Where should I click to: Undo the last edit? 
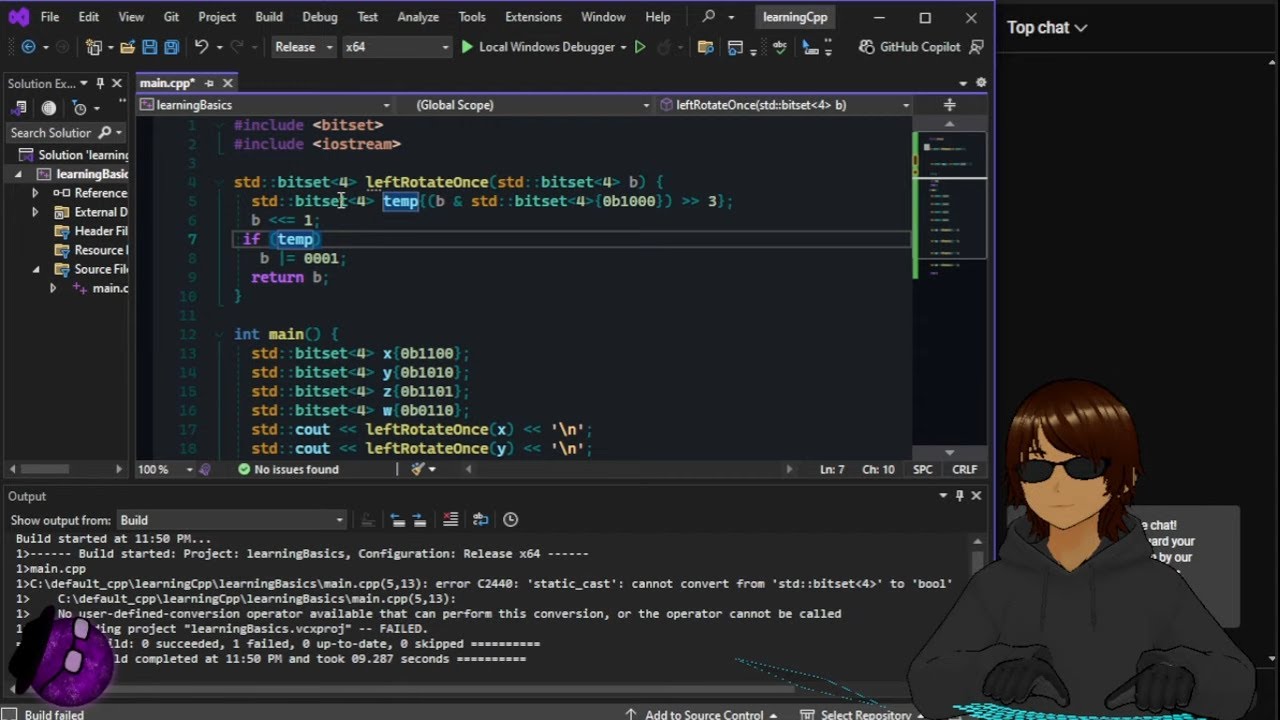(201, 47)
